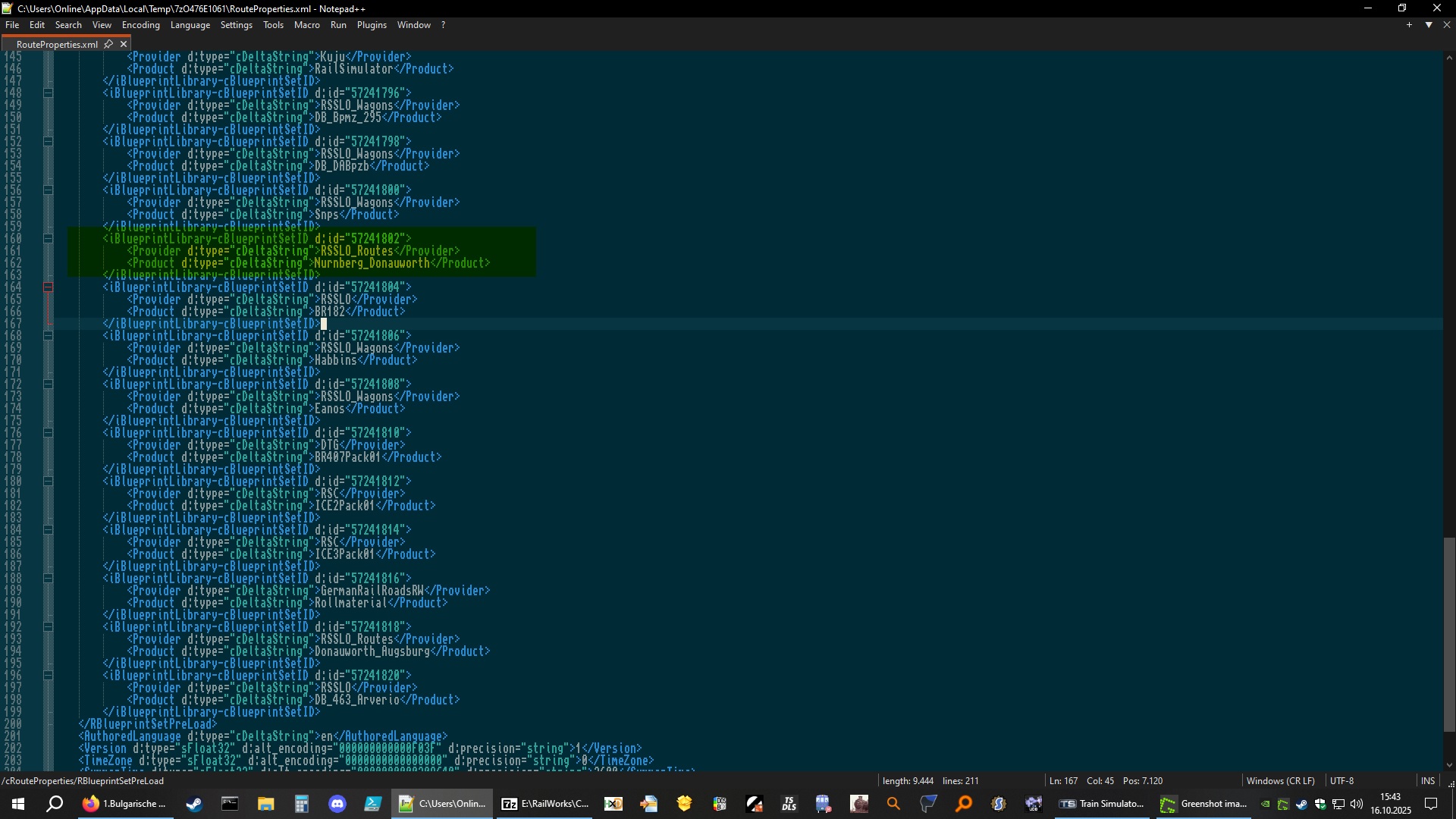Toggle INS/OVR typing mode in status bar
The height and width of the screenshot is (819, 1456).
point(1427,780)
